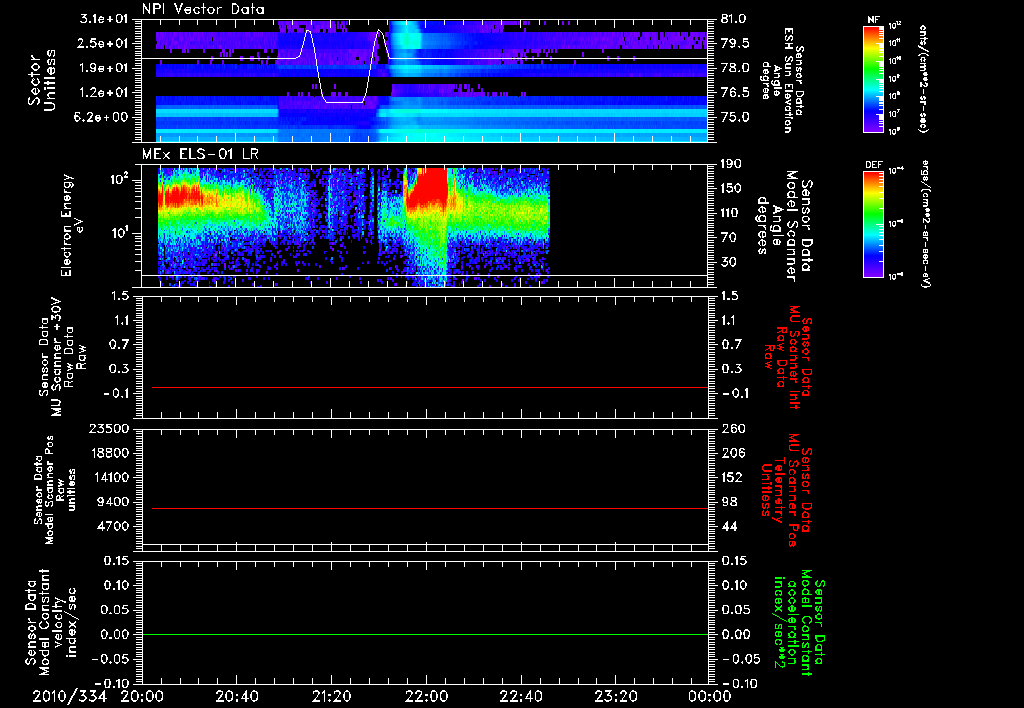Viewport: 1024px width, 708px height.
Task: Click the '23:20' time tick label
Action: (x=615, y=696)
